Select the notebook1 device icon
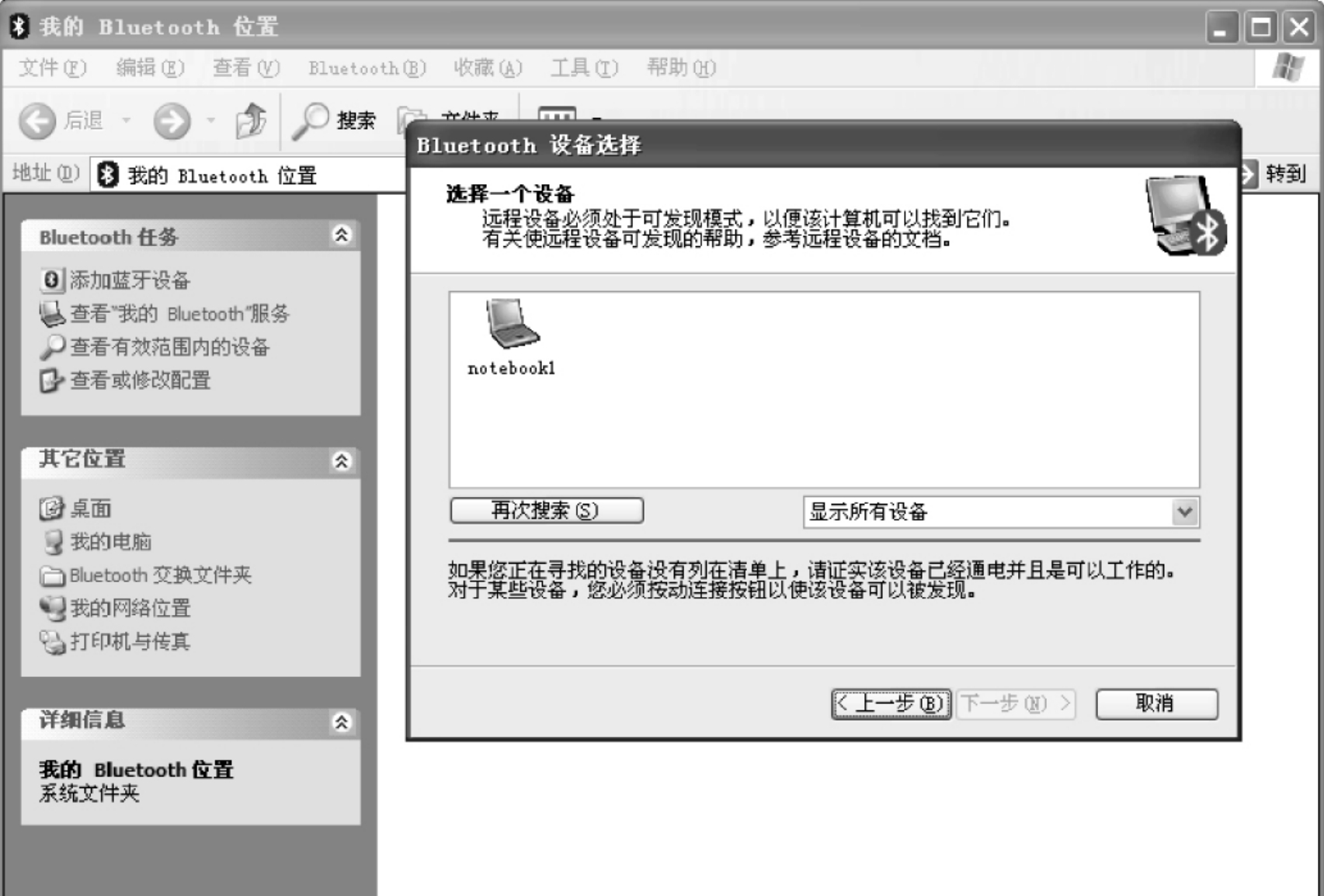 click(x=513, y=324)
